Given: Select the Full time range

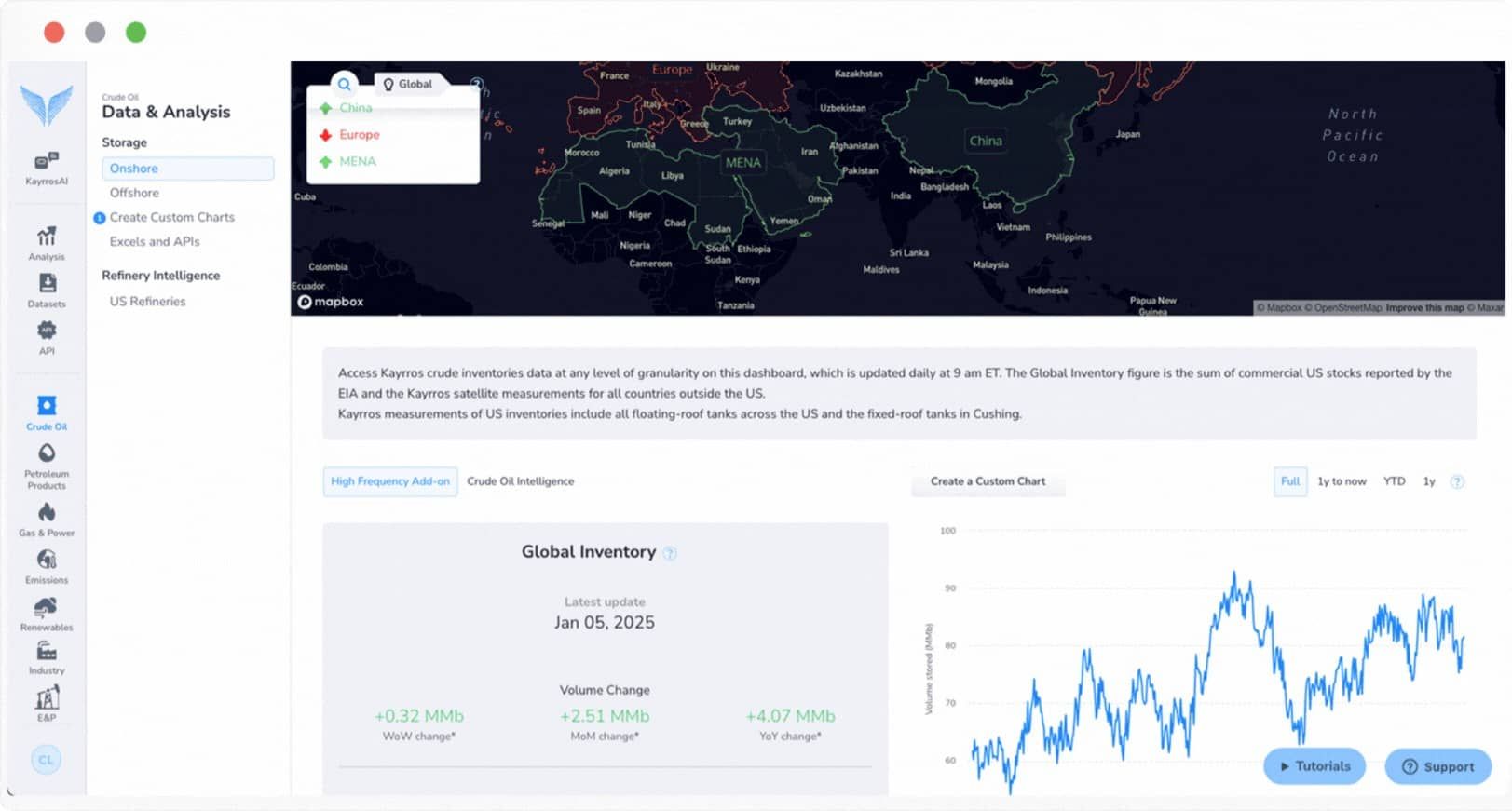Looking at the screenshot, I should (x=1290, y=481).
